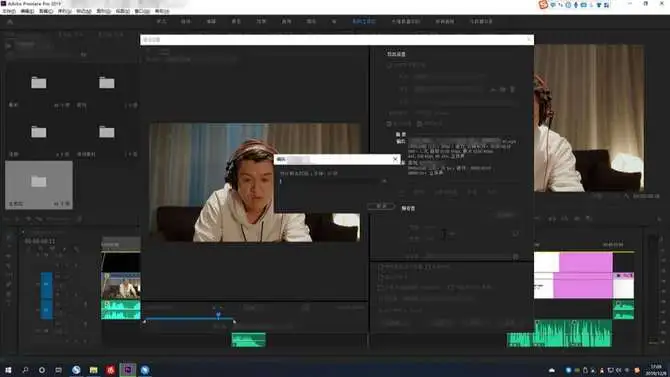Cancel the encoding progress dialog

pyautogui.click(x=380, y=206)
